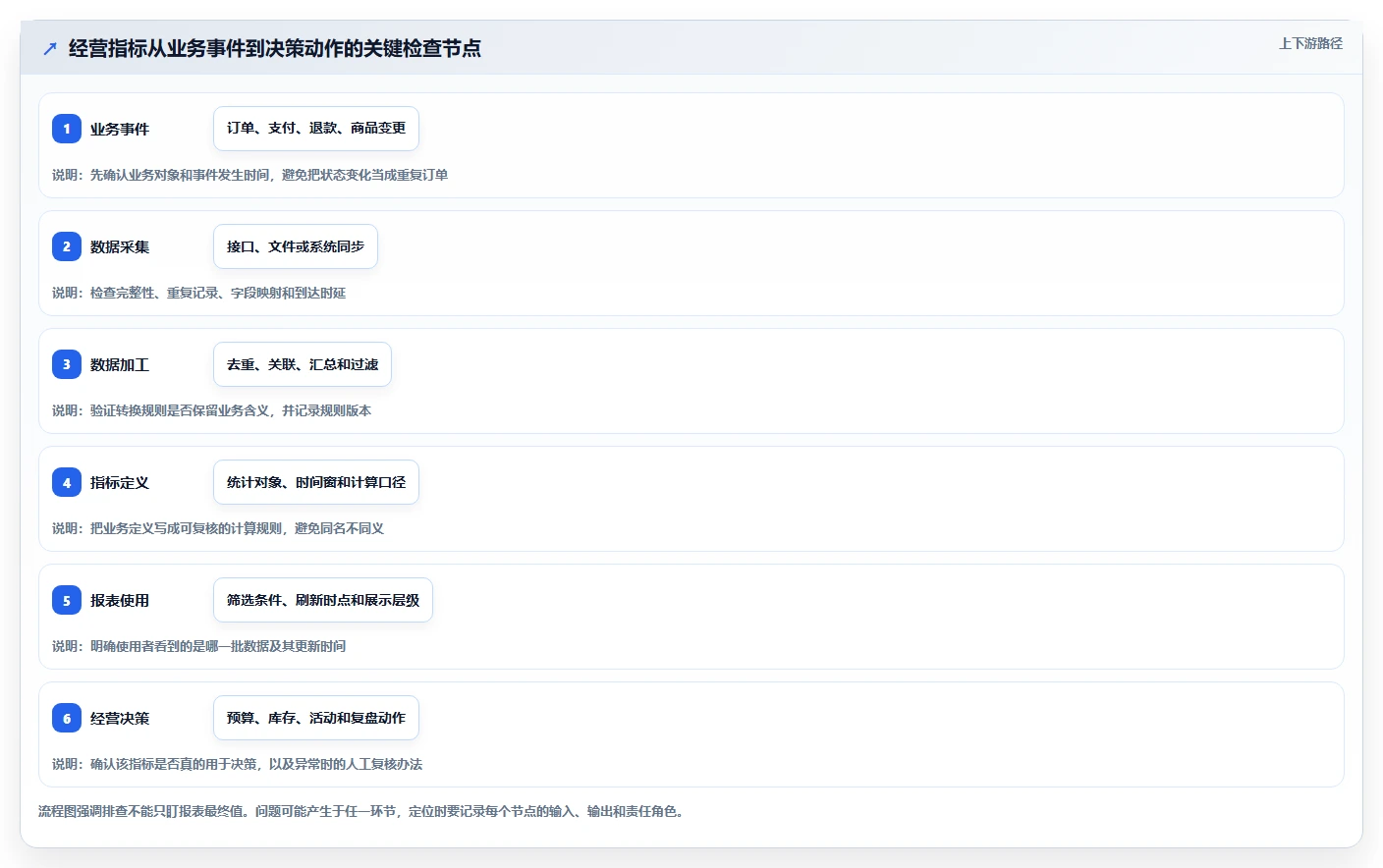The image size is (1383, 868).
Task: Select the 去重、关联、汇总和过滤 chip
Action: point(303,364)
